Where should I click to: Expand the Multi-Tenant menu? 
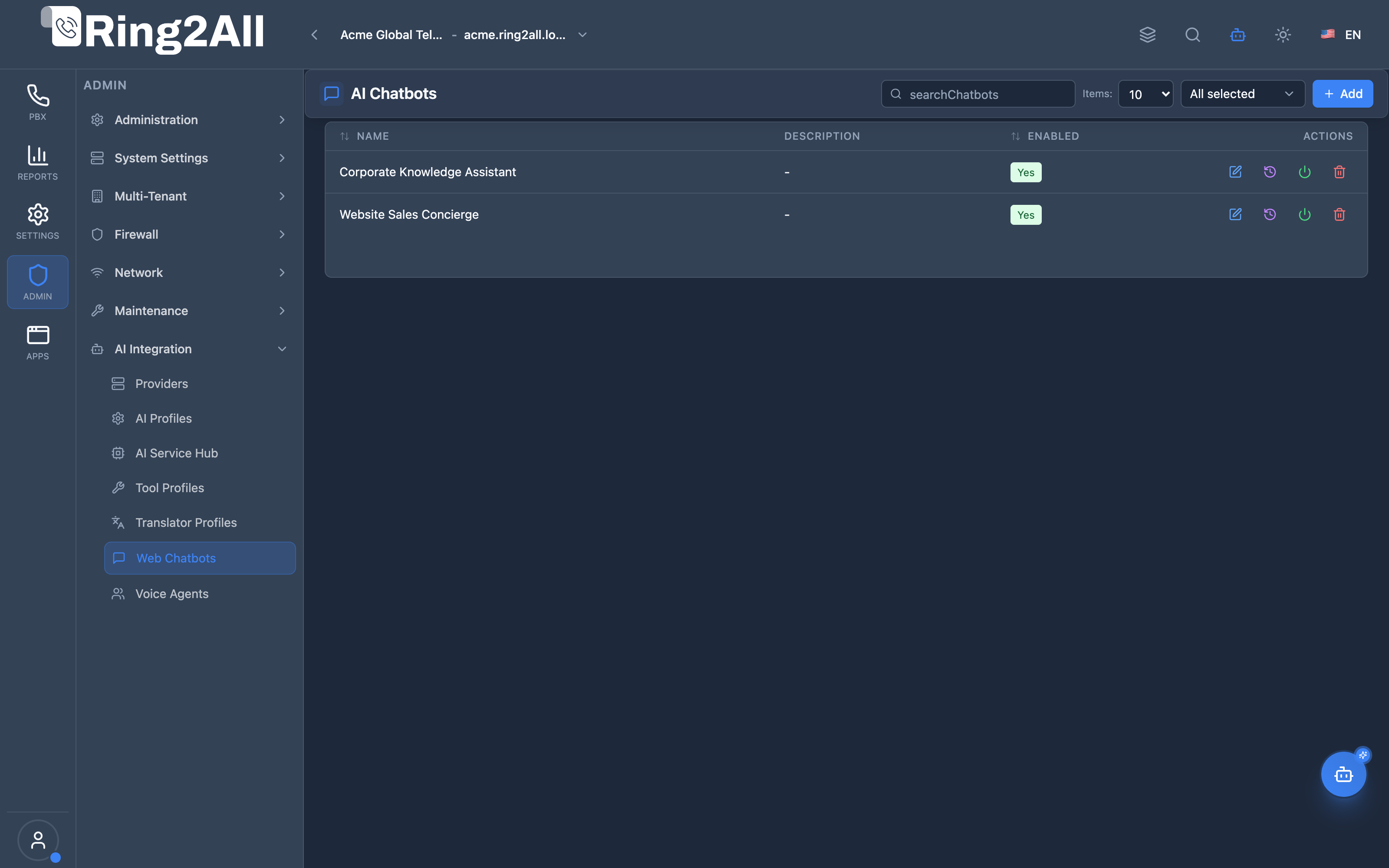(189, 196)
